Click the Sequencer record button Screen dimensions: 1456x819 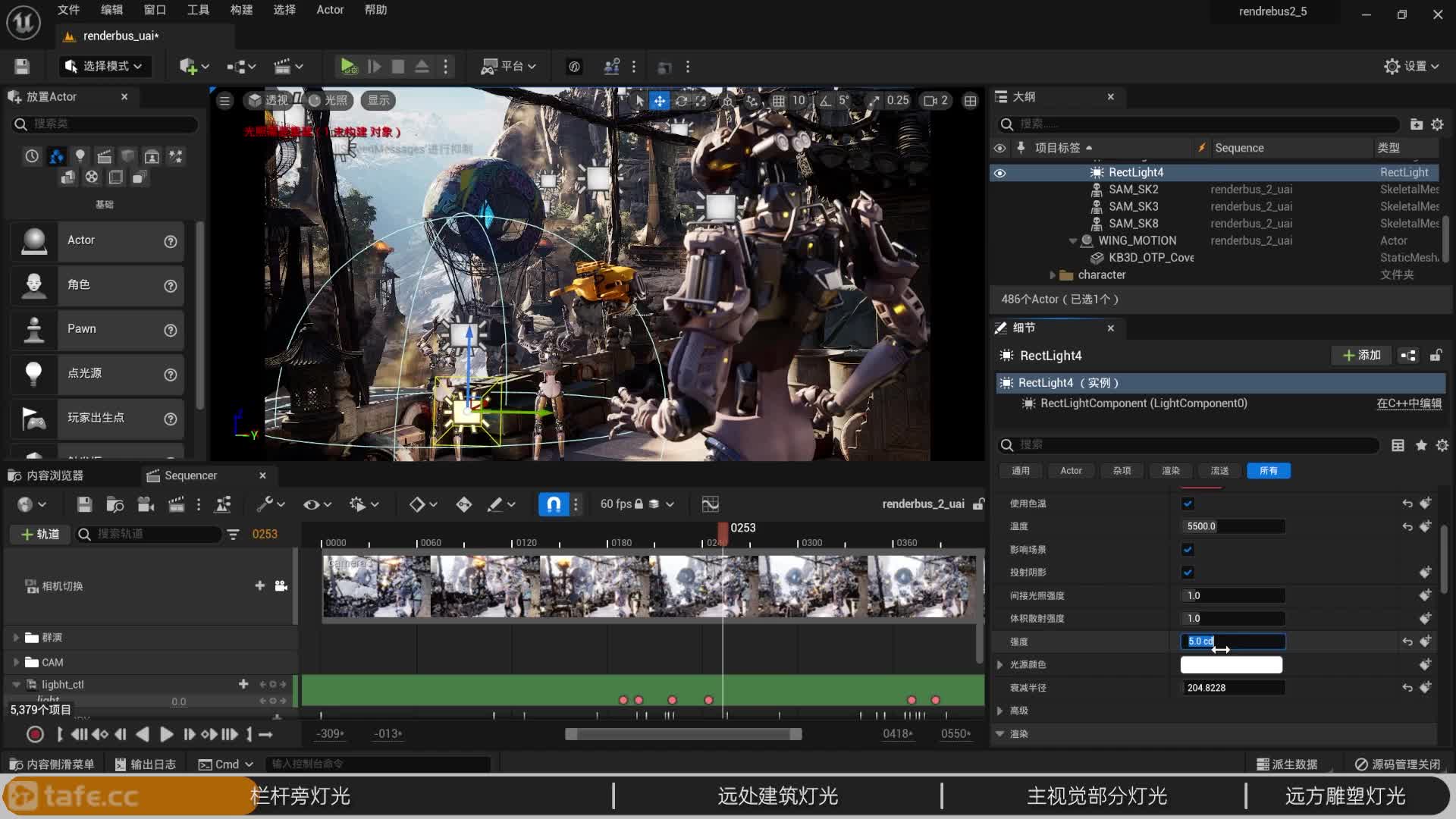pos(35,734)
